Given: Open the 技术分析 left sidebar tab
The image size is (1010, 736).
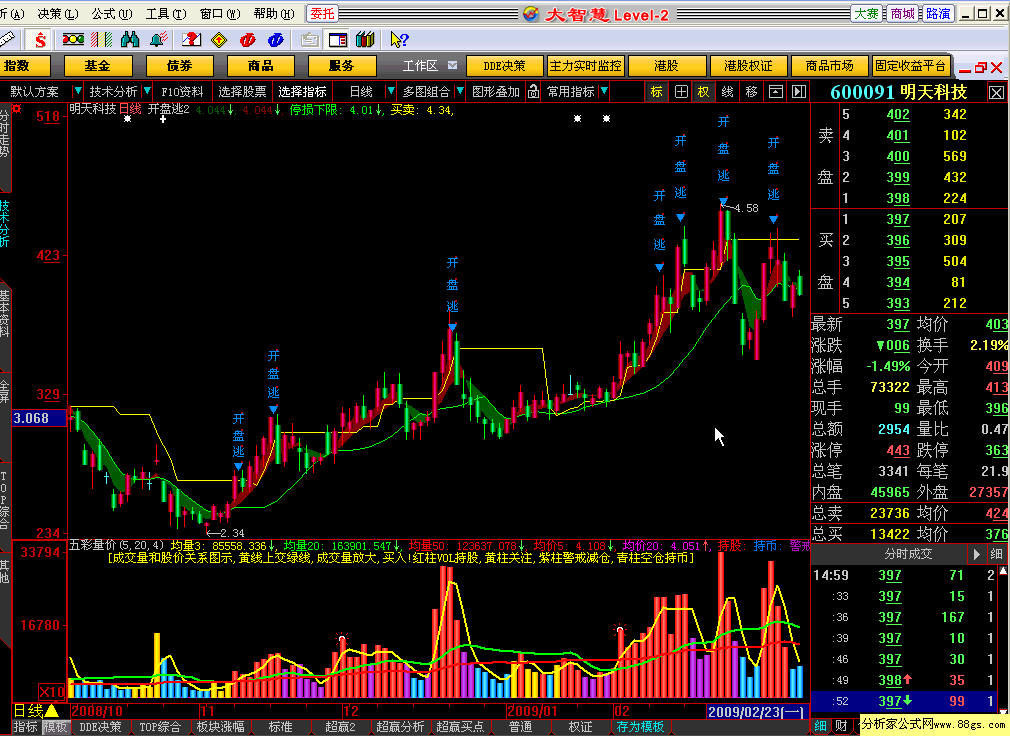Looking at the screenshot, I should coord(5,223).
